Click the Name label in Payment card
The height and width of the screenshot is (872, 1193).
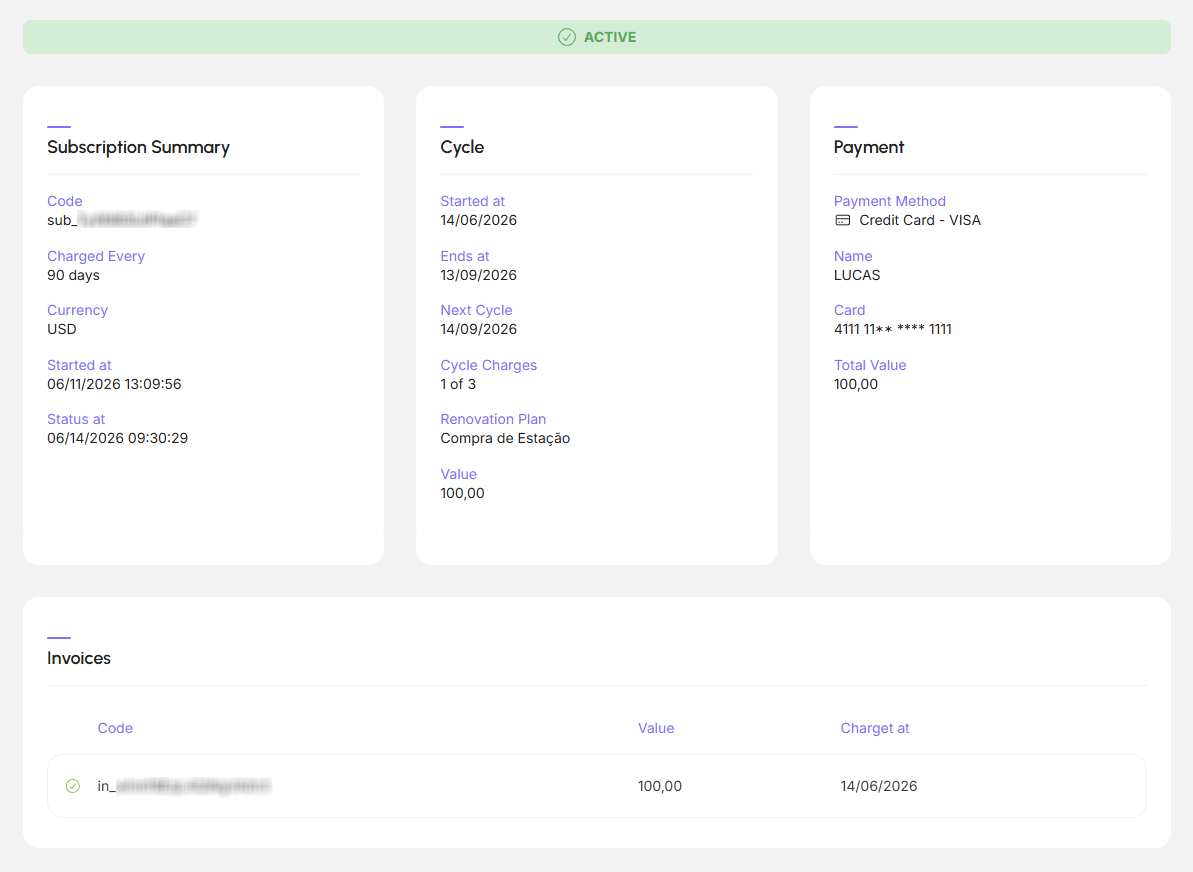pos(853,256)
